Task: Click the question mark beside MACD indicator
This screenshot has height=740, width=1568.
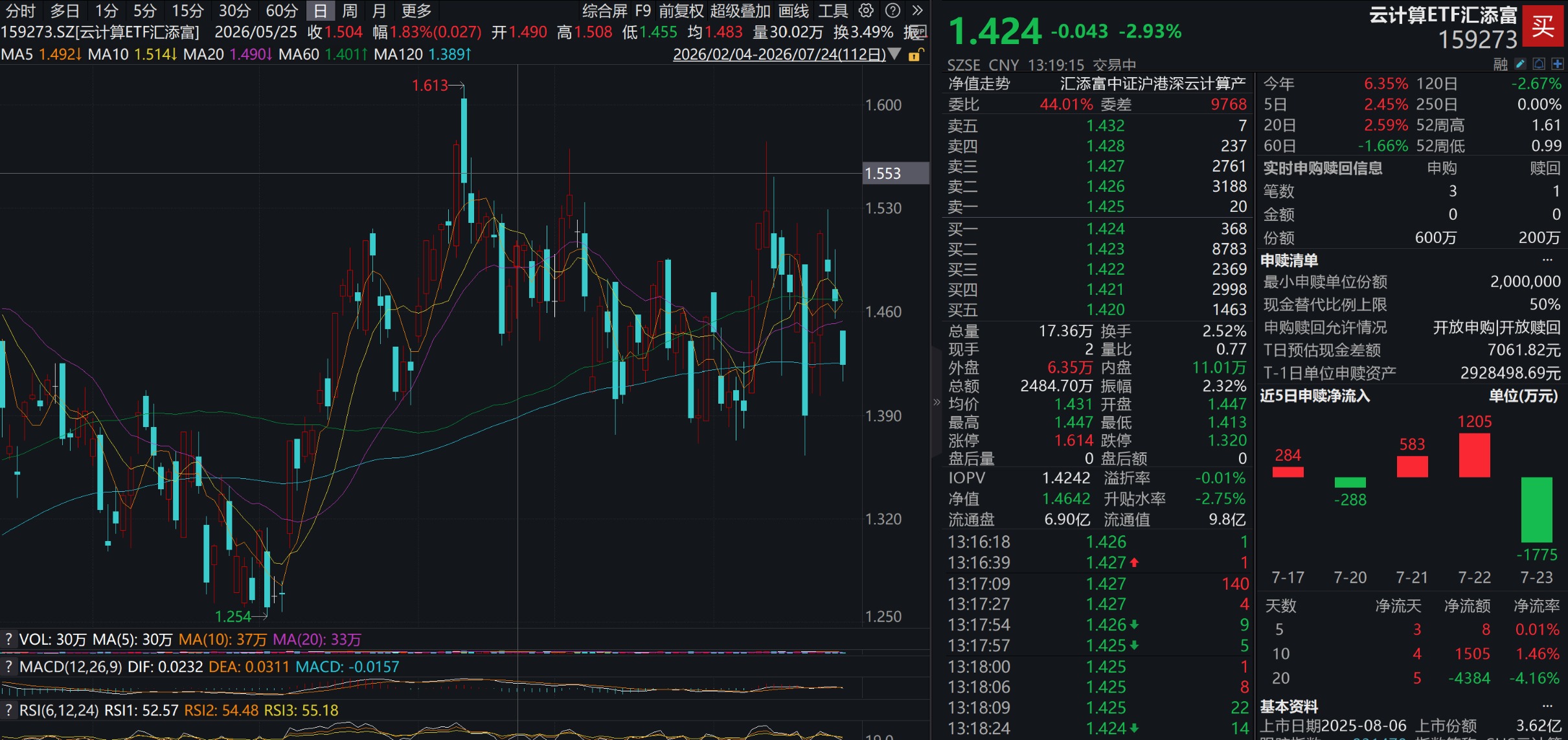Action: [8, 666]
